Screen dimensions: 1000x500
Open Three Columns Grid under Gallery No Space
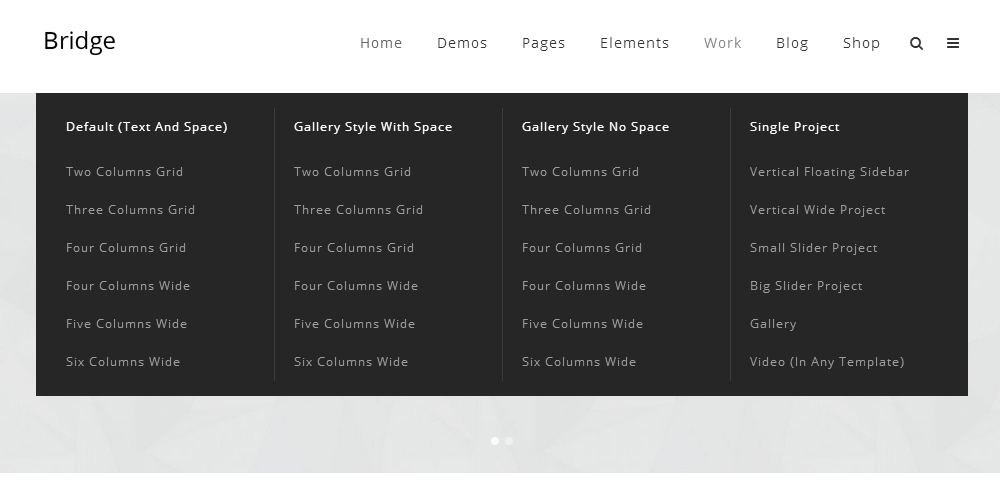pos(586,210)
